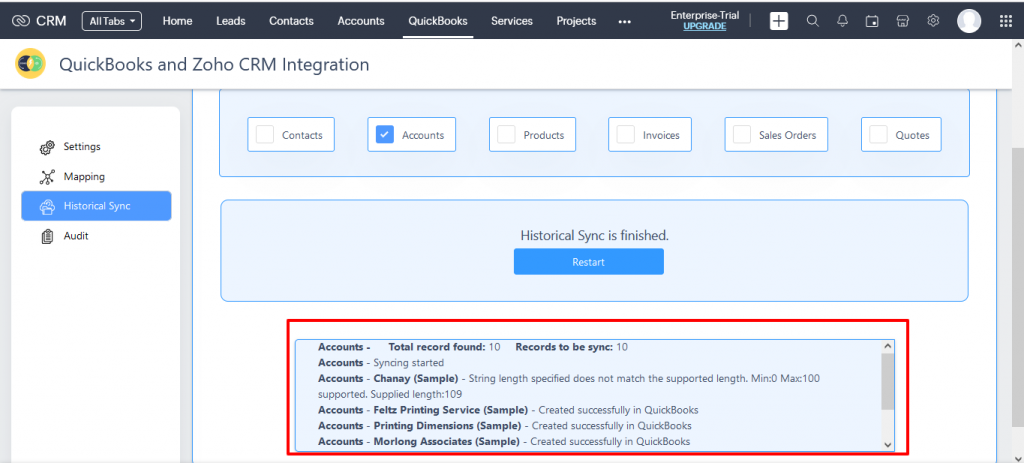Check the Sales Orders checkbox
1024x463 pixels.
(742, 135)
